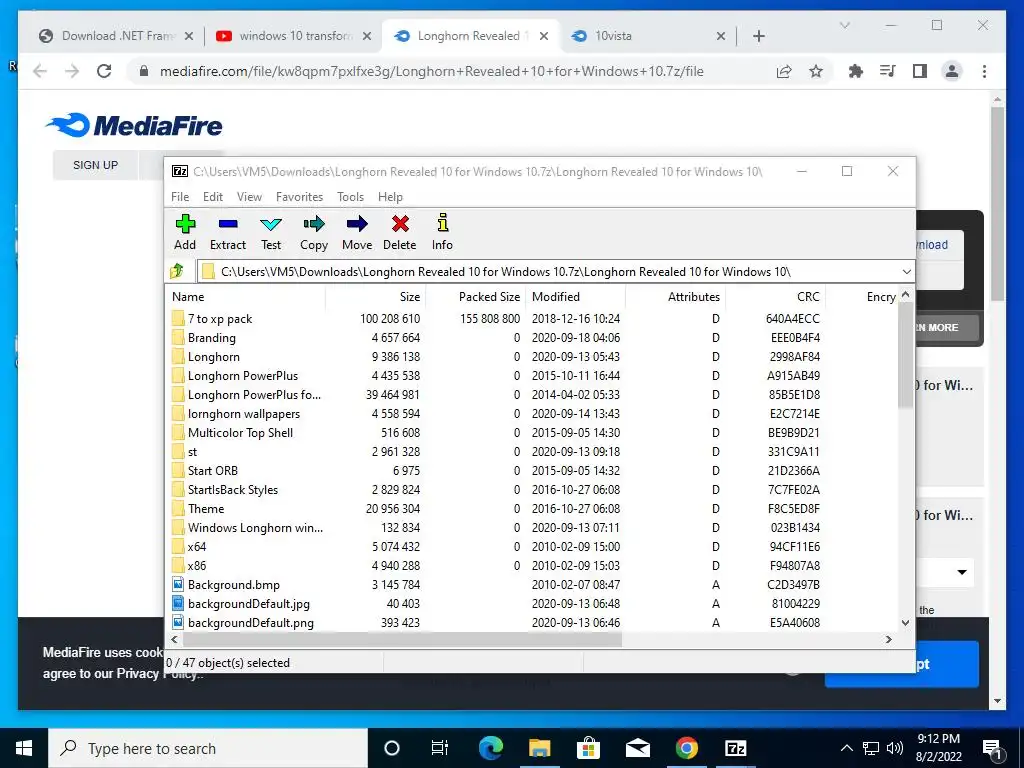Switch to 7-Zip taskbar icon
Viewport: 1024px width, 768px height.
735,748
